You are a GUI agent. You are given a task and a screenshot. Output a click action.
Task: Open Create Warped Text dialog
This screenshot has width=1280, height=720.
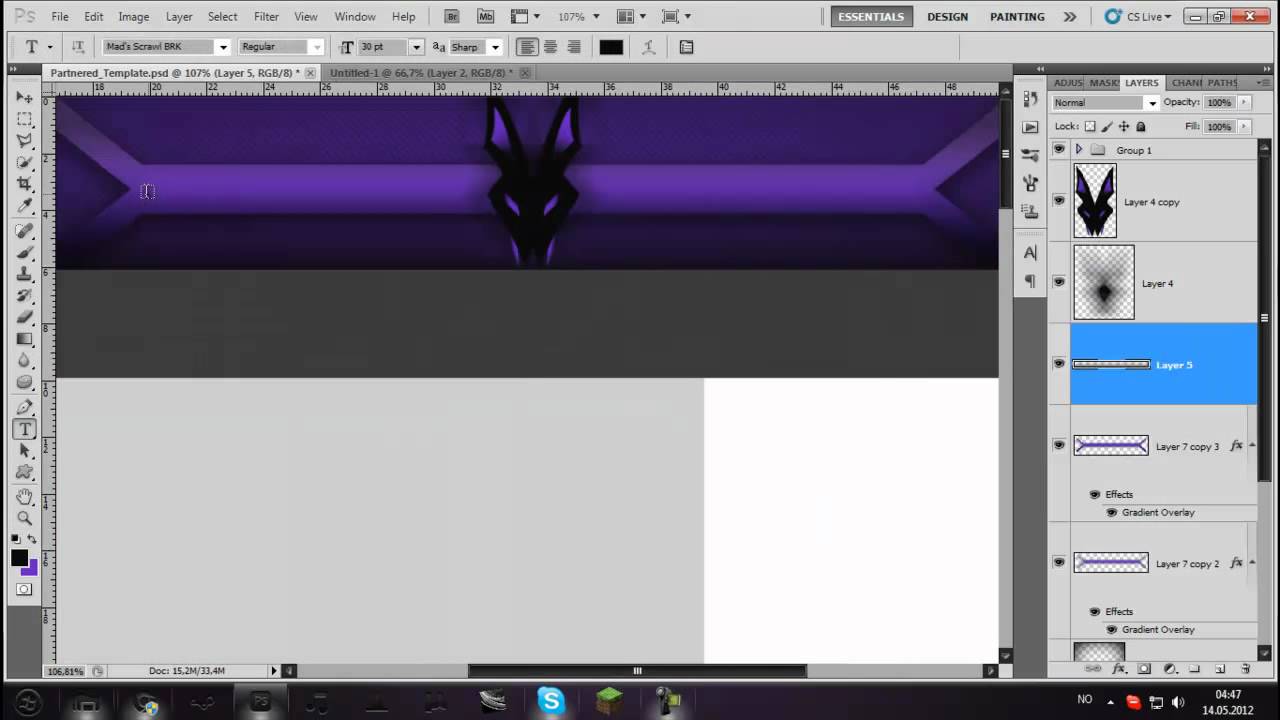coord(648,47)
